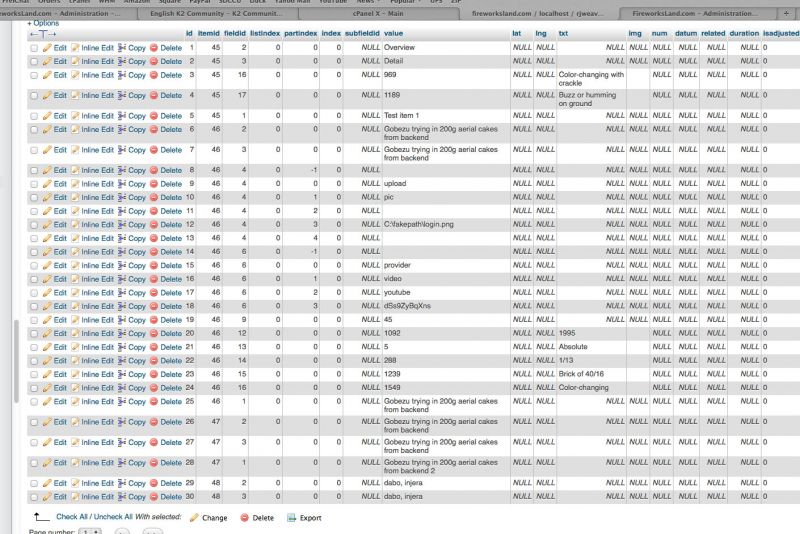The height and width of the screenshot is (534, 800).
Task: Click the Edit pencil icon for row id 1
Action: [x=47, y=47]
